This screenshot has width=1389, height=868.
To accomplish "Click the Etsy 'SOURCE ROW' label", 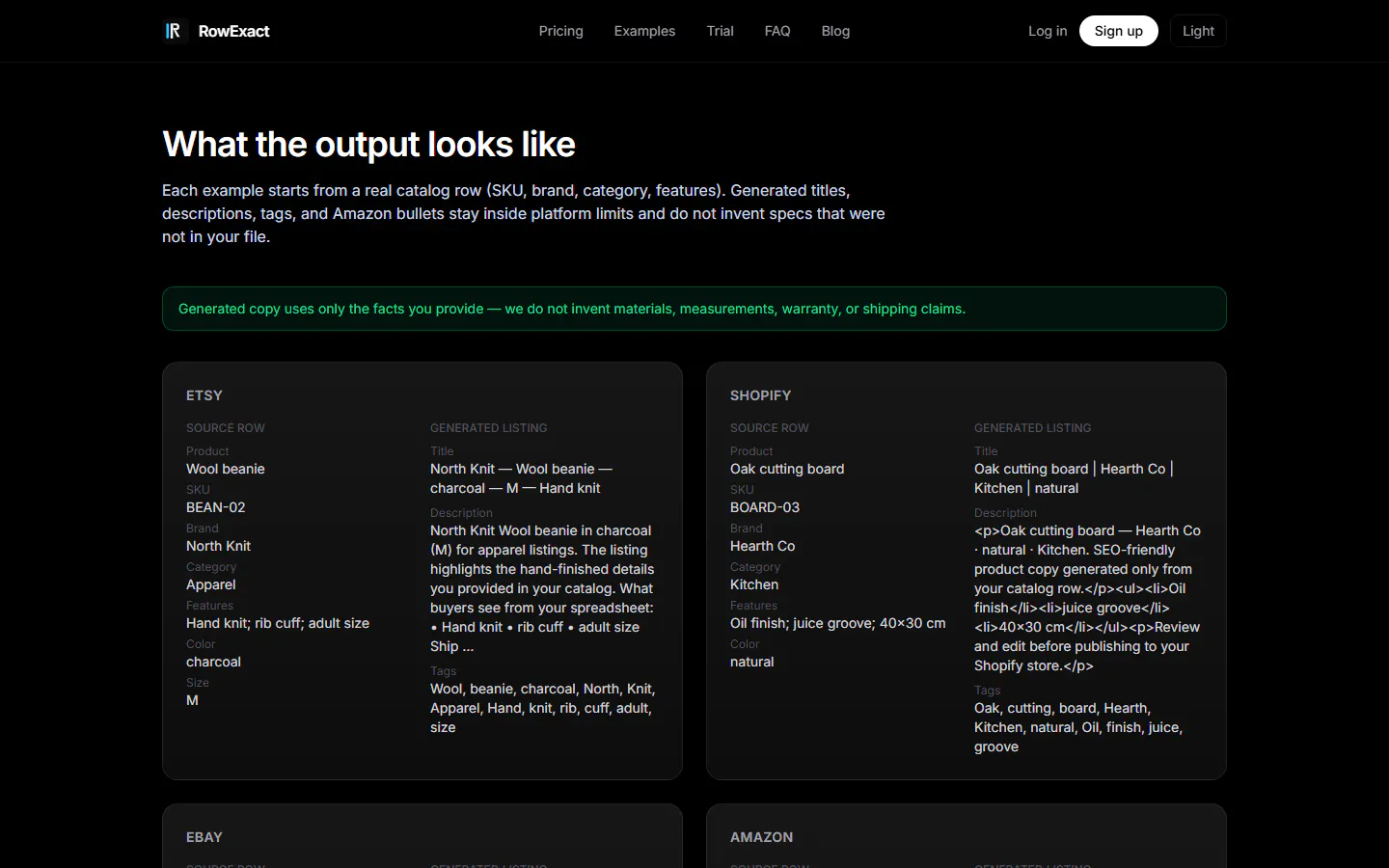I will click(226, 428).
